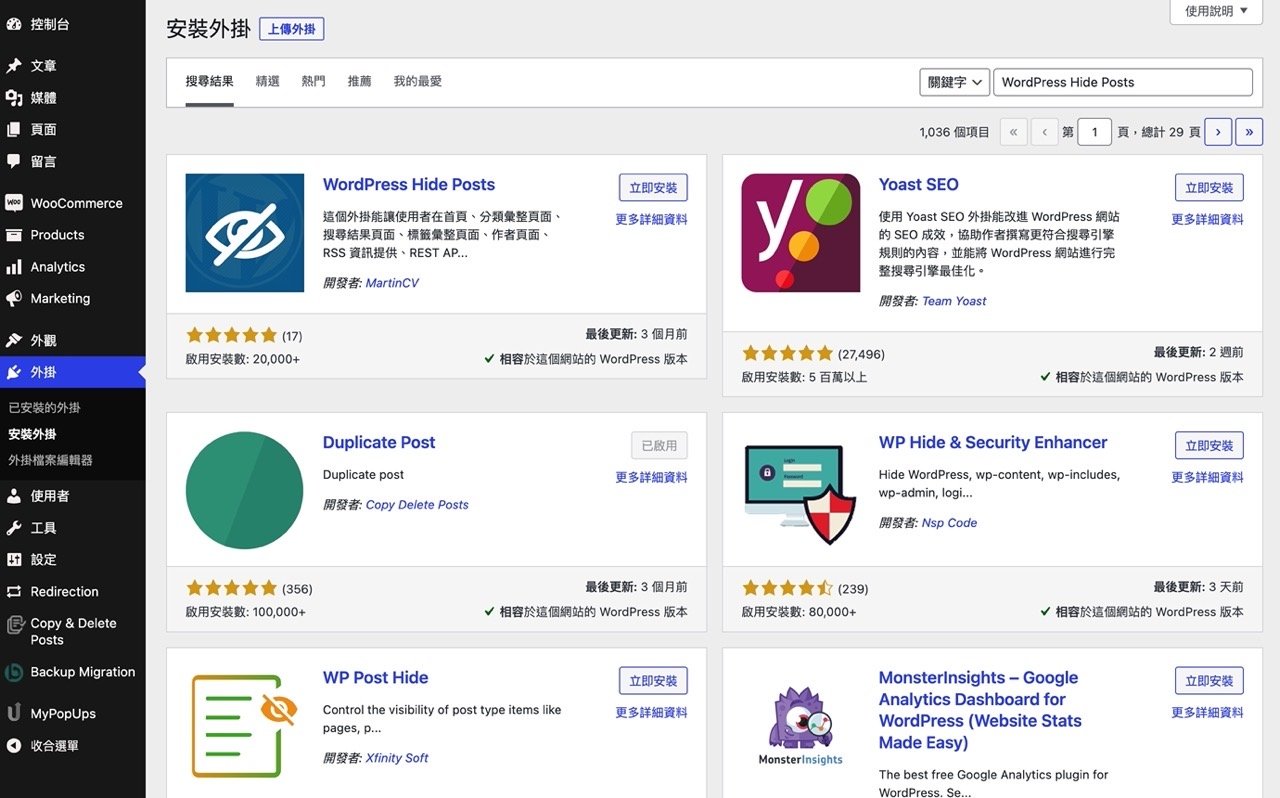Open 外掛檔案編輯器 submenu item

(51, 460)
